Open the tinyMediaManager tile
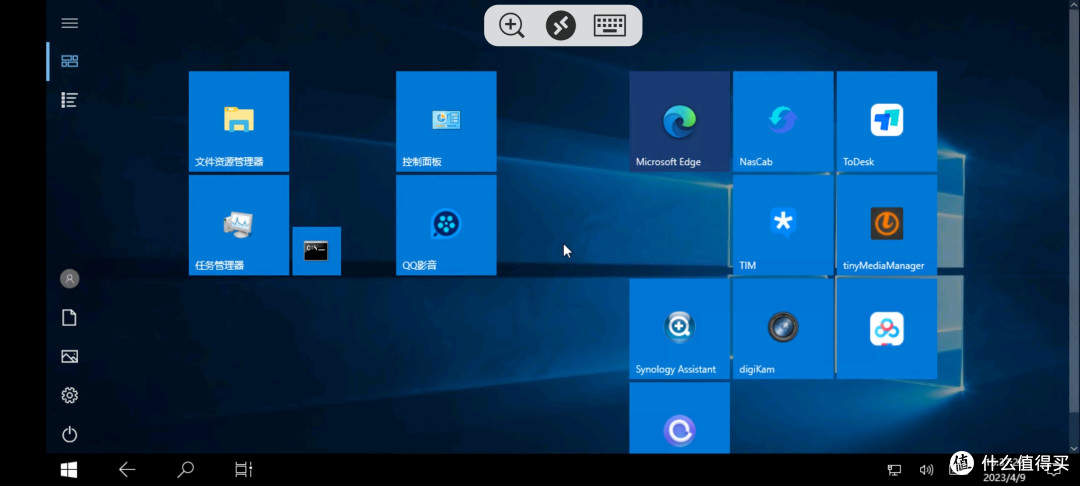 pyautogui.click(x=886, y=225)
